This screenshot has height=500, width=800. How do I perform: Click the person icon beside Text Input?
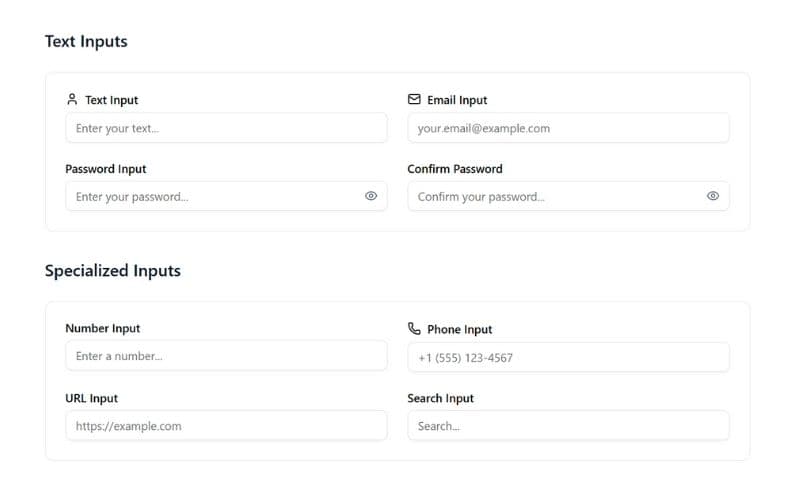point(72,100)
